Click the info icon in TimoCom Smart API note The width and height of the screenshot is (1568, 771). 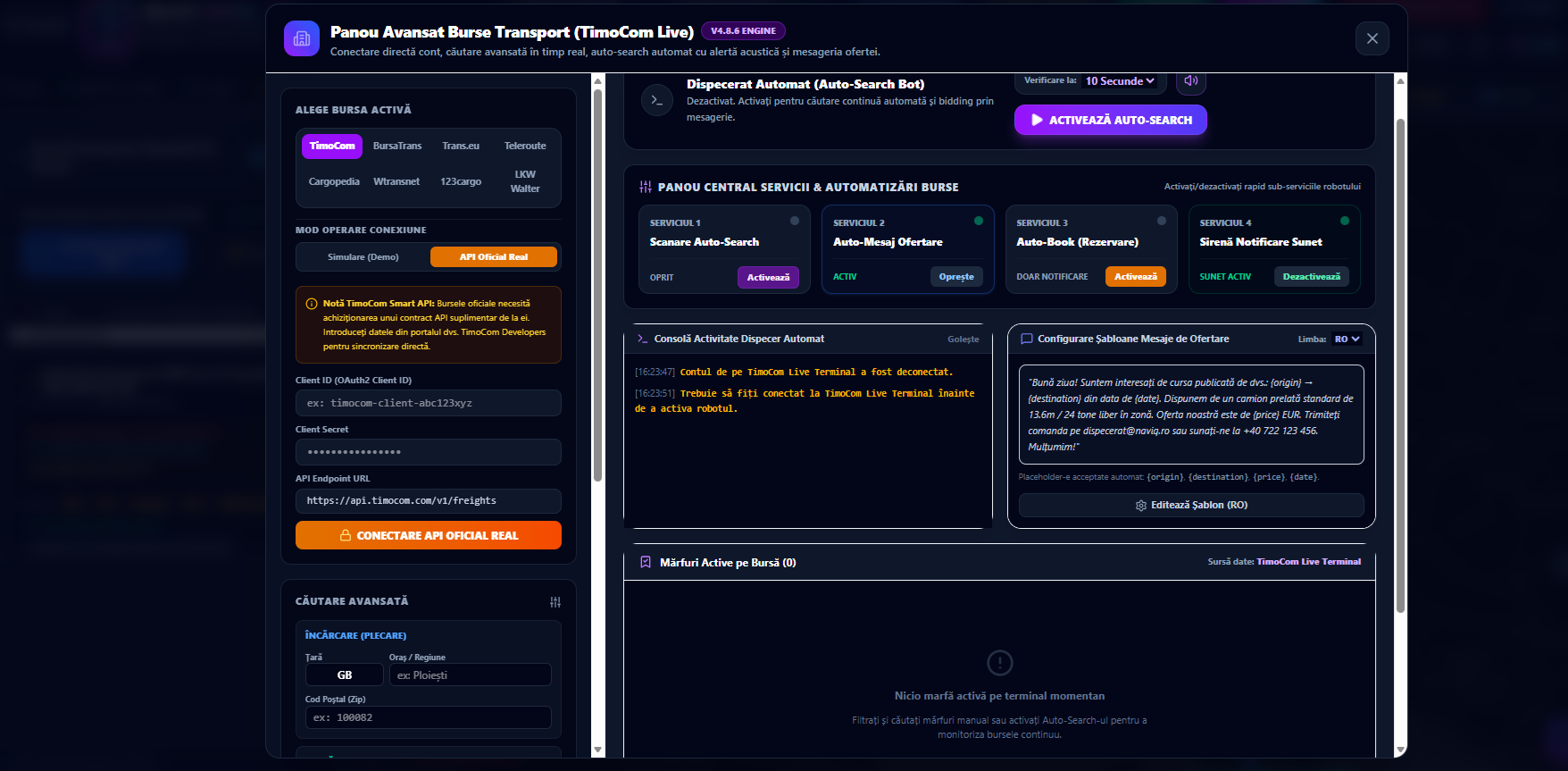pos(312,304)
